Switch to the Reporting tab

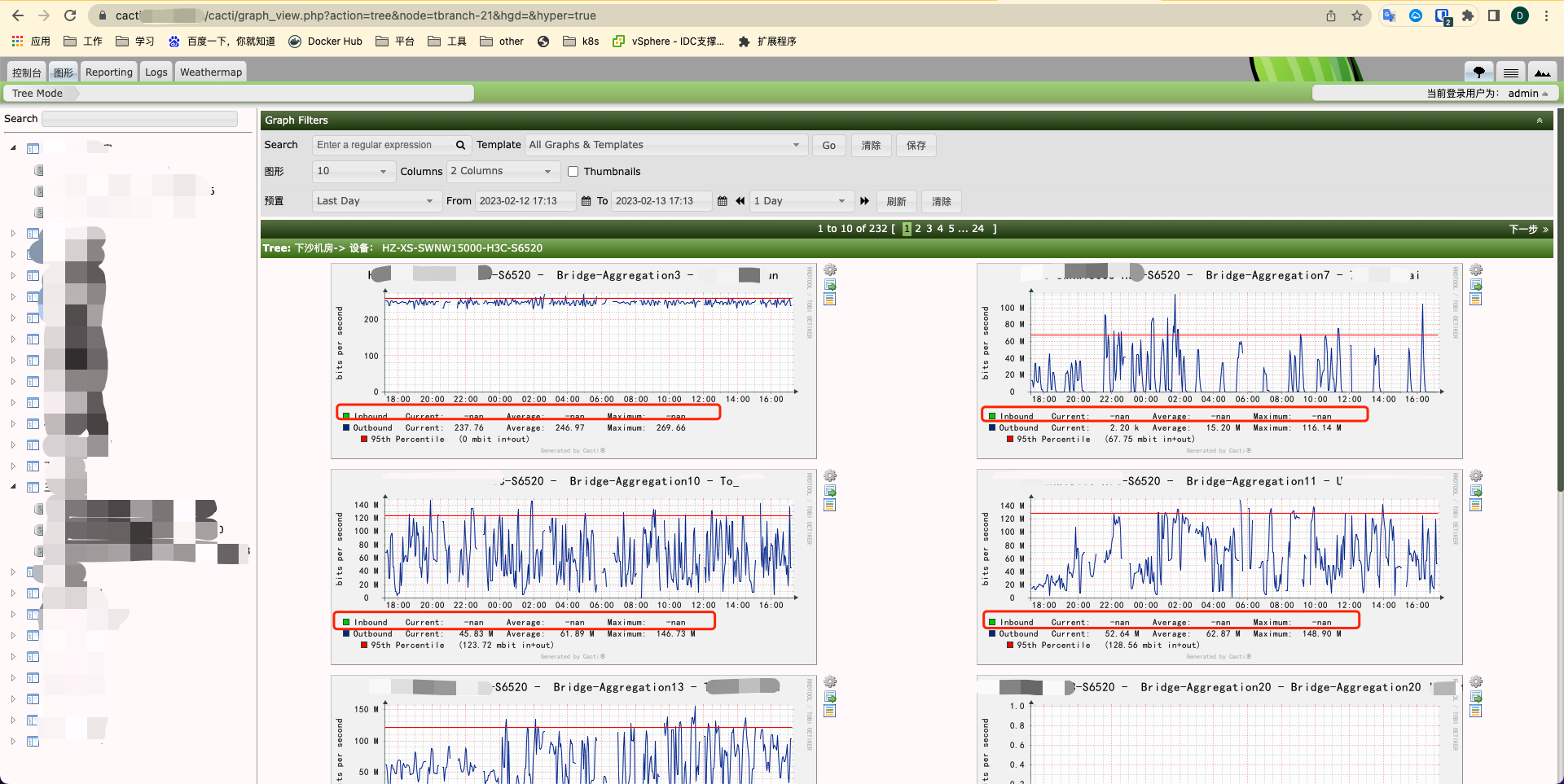point(108,72)
